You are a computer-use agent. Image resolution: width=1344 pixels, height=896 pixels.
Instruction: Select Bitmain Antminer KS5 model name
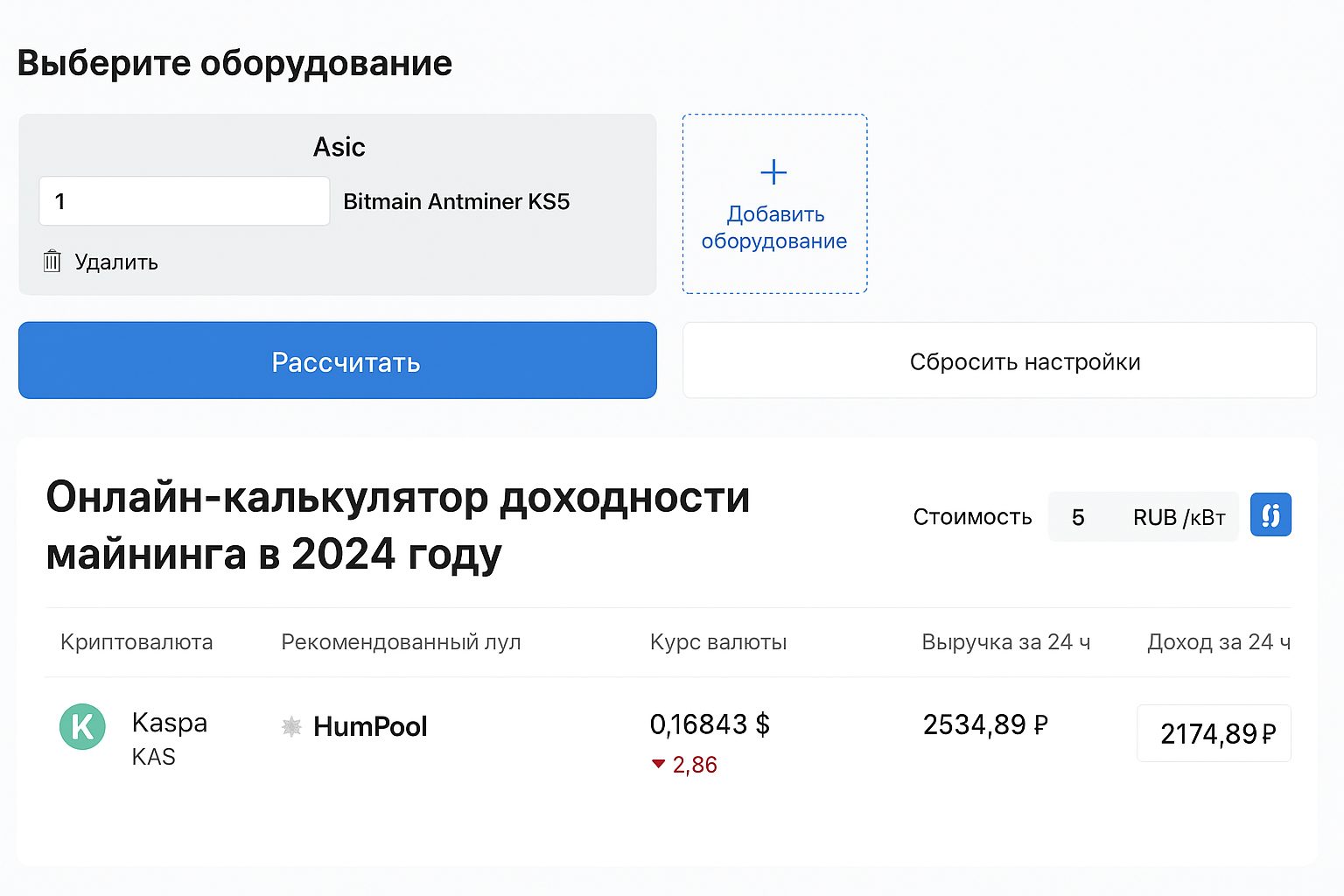(457, 201)
